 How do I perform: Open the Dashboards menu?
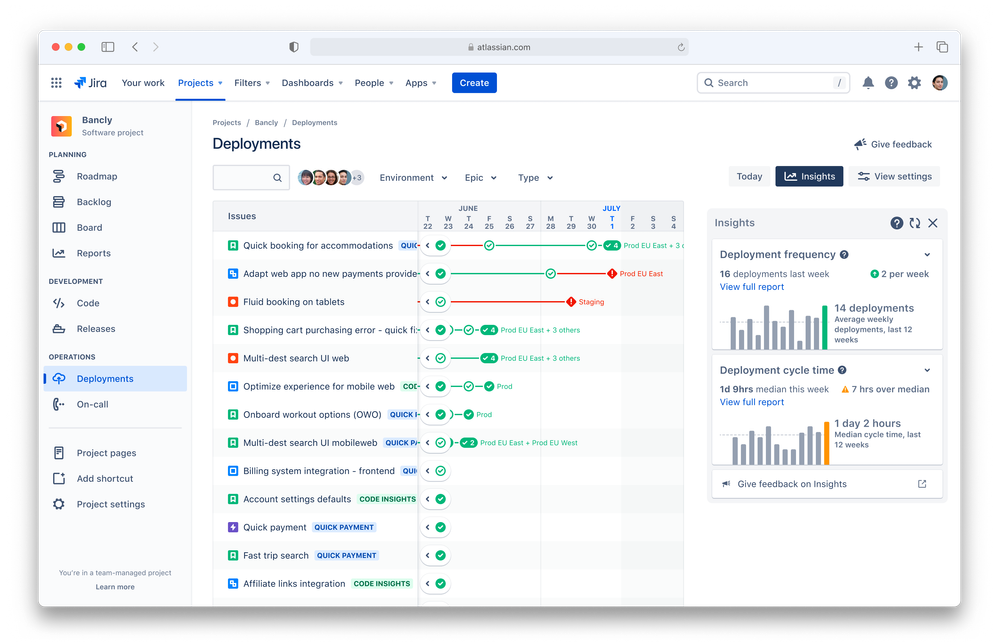tap(312, 83)
